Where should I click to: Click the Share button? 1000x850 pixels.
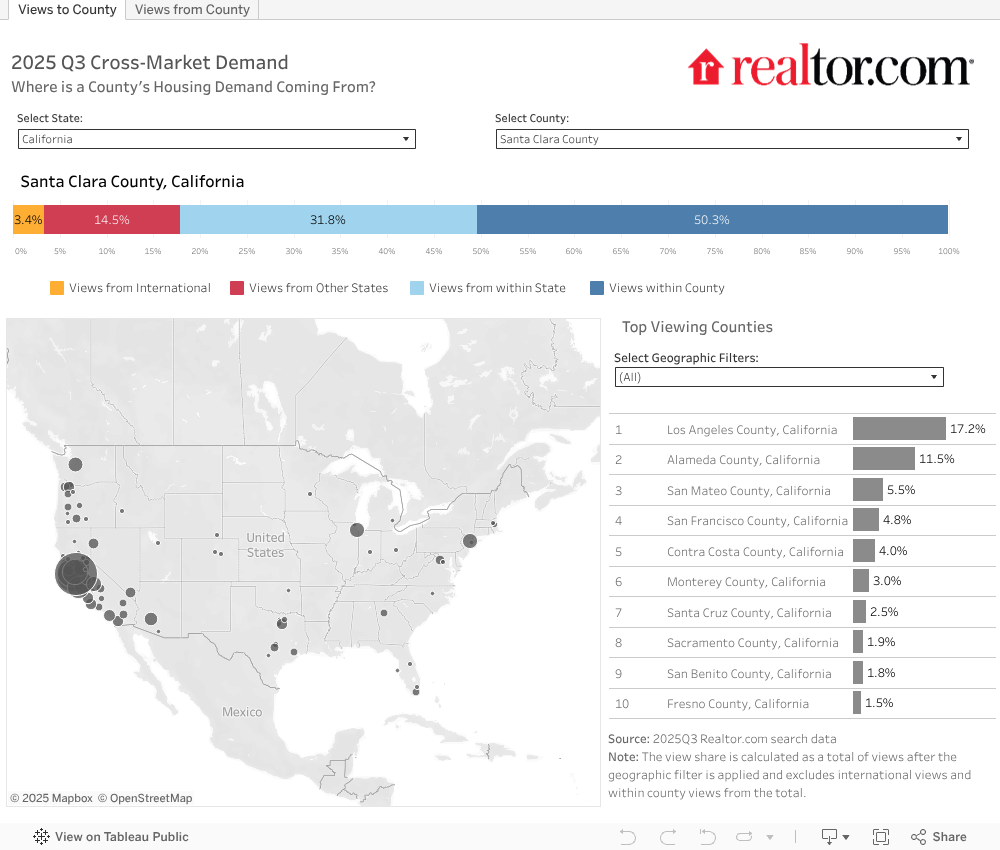[938, 837]
